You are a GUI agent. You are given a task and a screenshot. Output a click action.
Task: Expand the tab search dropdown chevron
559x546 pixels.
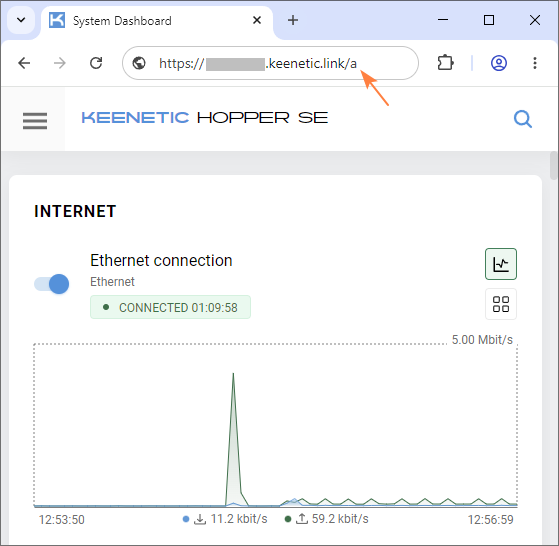(21, 20)
